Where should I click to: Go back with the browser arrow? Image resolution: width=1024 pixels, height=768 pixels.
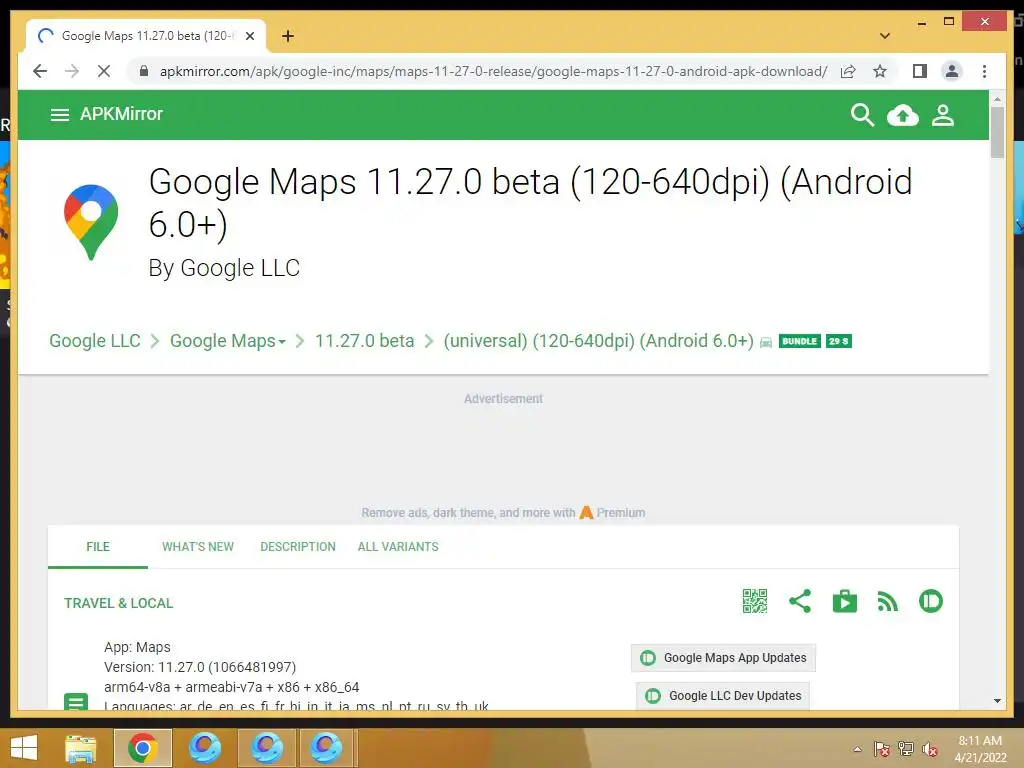40,71
